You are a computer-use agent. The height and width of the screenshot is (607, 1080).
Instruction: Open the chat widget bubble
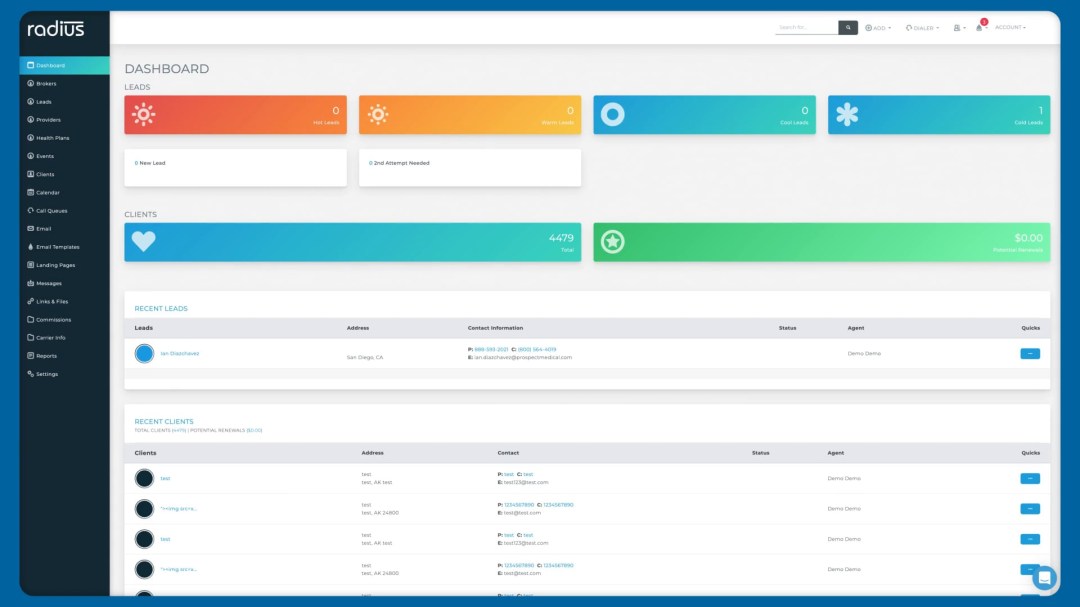1044,577
